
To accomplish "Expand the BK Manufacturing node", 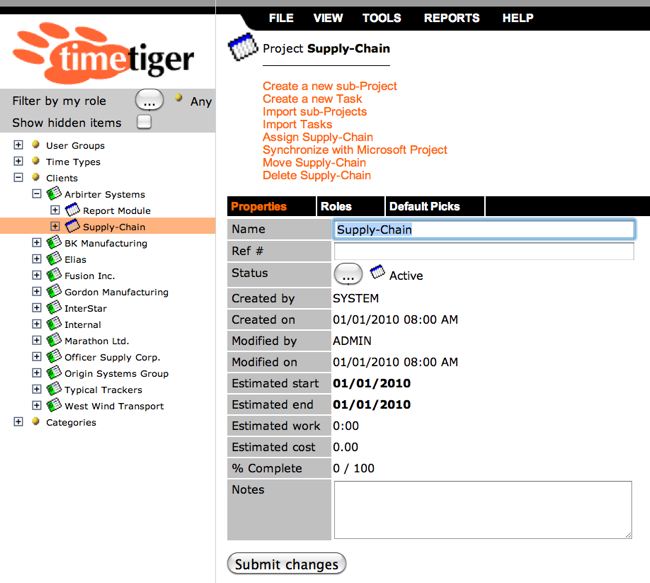I will [x=36, y=243].
